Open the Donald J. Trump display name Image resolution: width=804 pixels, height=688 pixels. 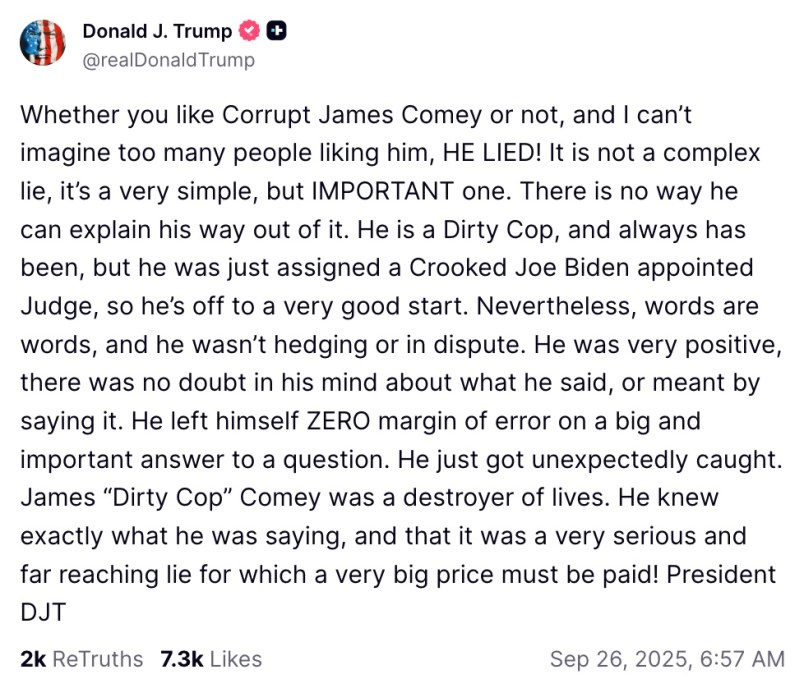tap(156, 31)
